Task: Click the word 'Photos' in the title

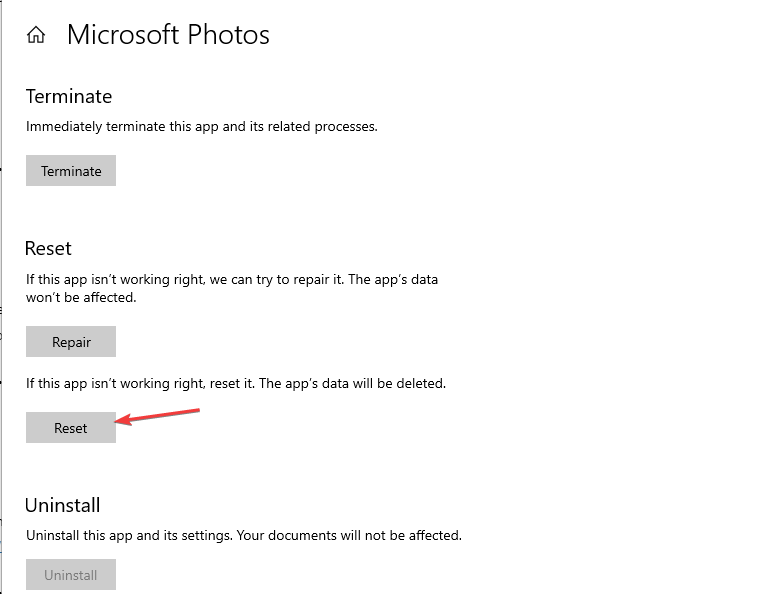Action: [x=228, y=35]
